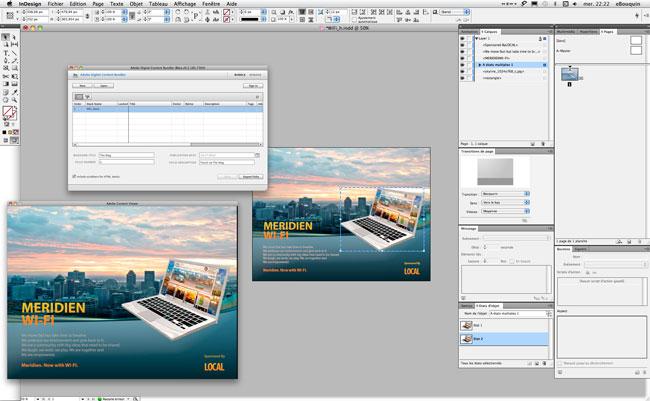The height and width of the screenshot is (401, 650).
Task: Toggle visibility eye of rectangle row
Action: 463,78
